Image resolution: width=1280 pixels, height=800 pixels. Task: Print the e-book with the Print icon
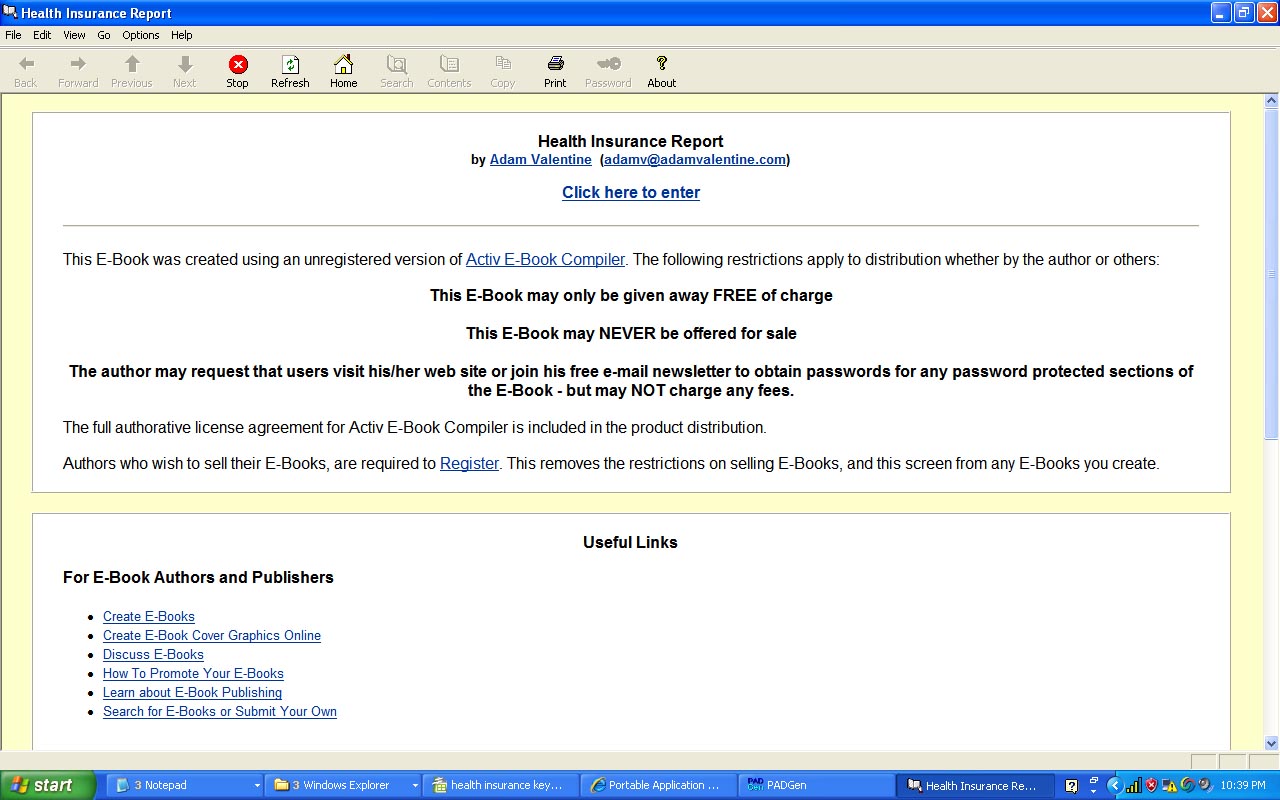555,65
